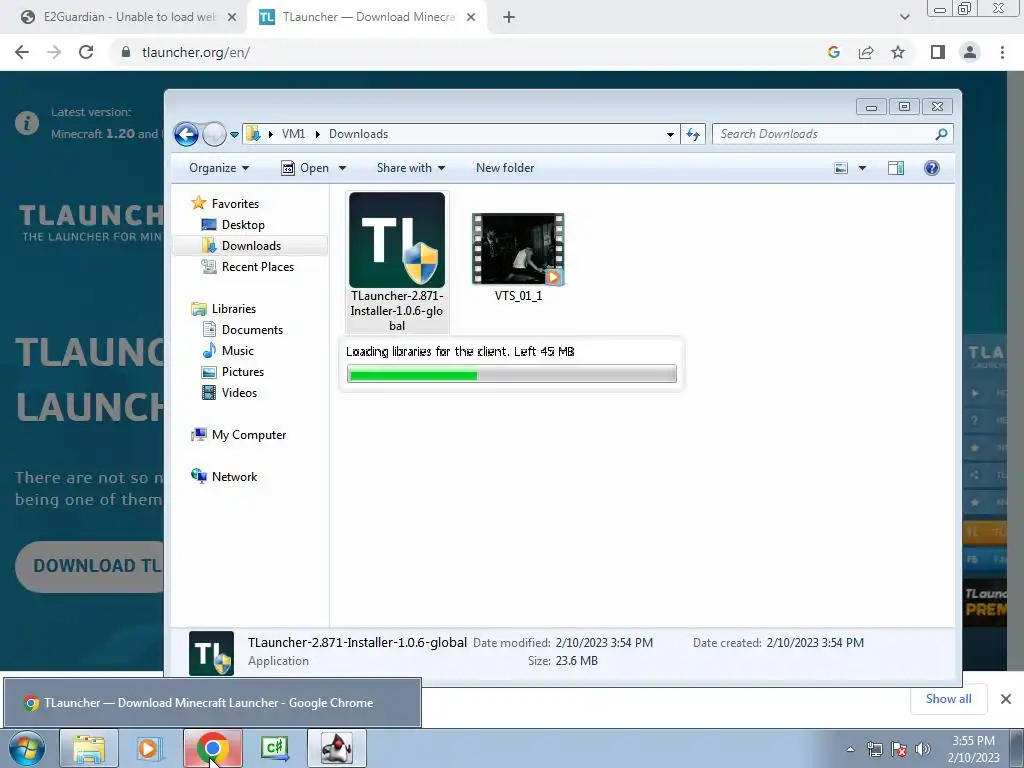The height and width of the screenshot is (768, 1024).
Task: Open the Windows Start menu
Action: tap(26, 748)
